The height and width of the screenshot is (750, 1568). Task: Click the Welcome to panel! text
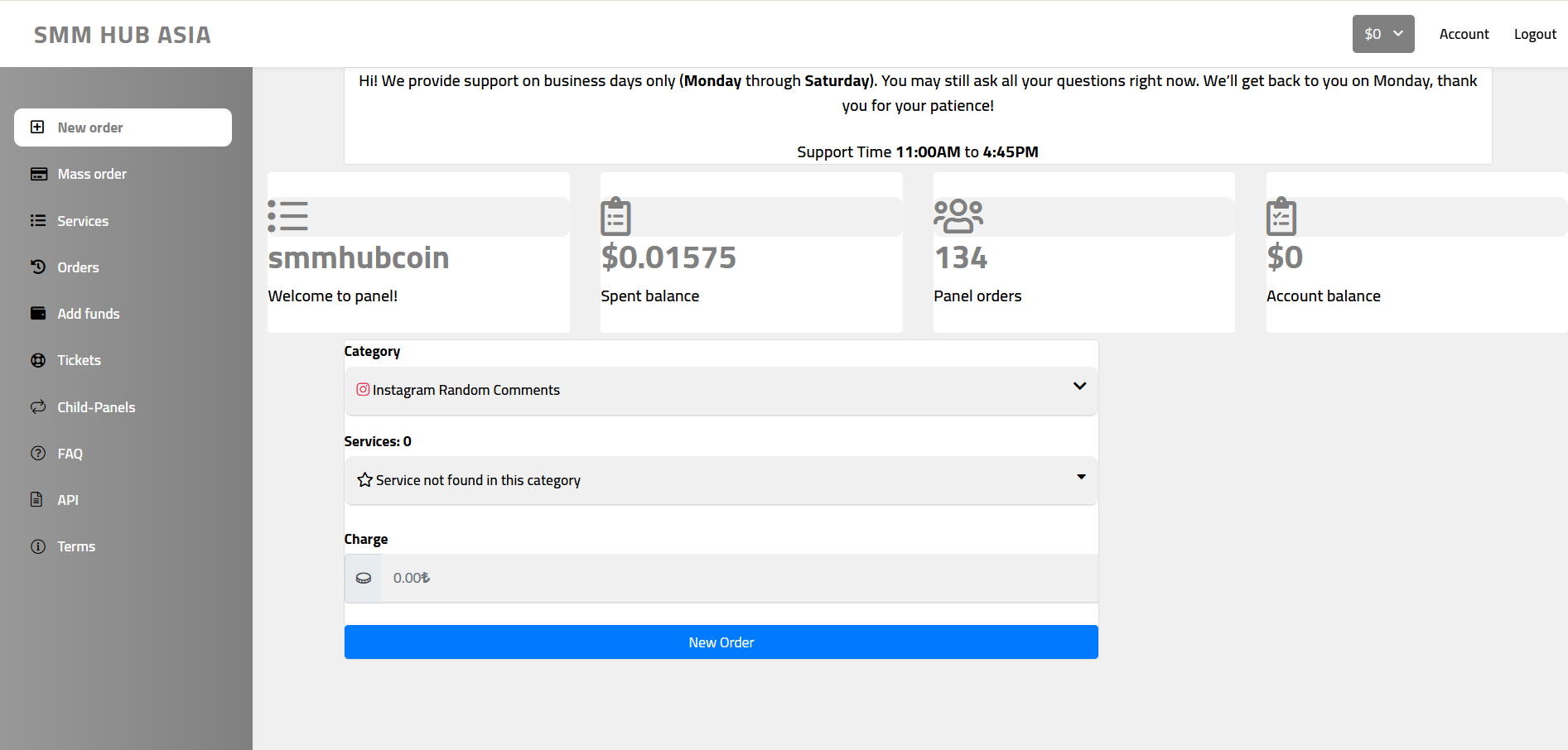tap(333, 296)
